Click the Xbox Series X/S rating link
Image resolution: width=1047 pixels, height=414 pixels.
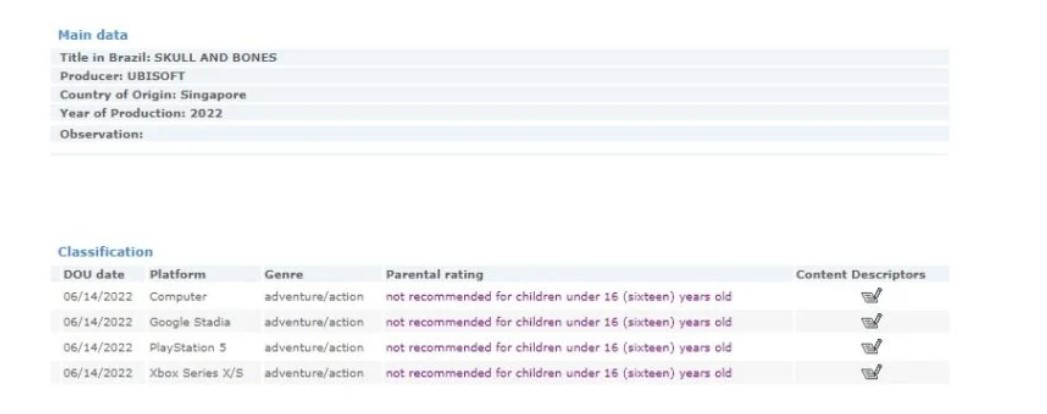558,373
